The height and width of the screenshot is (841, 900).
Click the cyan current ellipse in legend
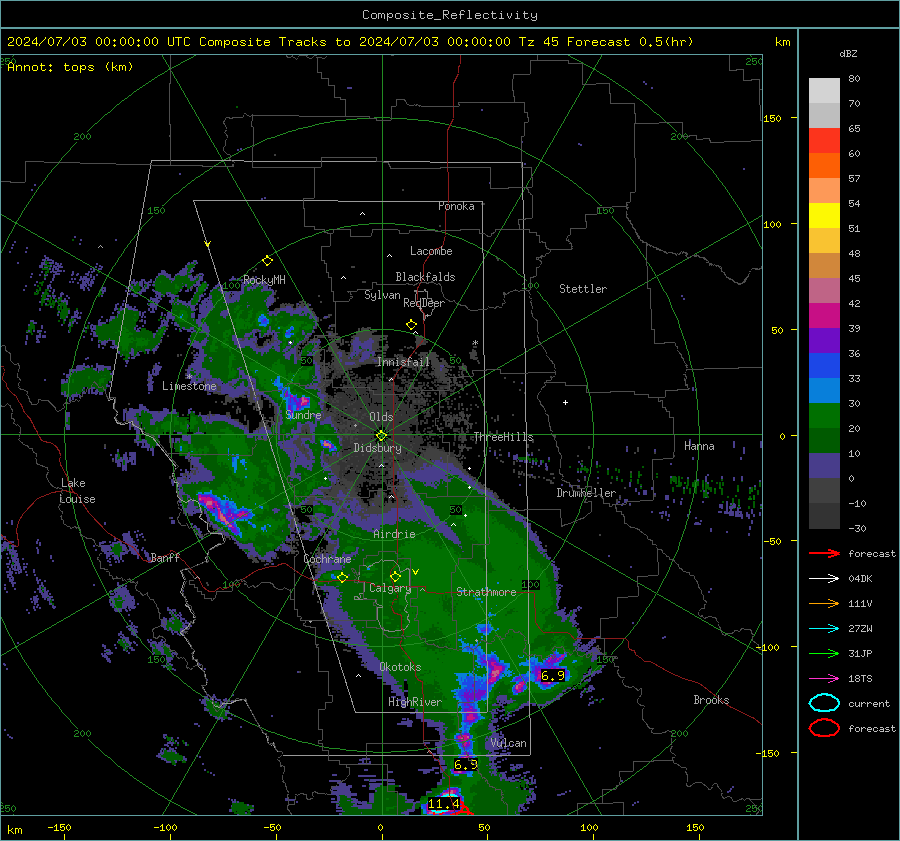pos(824,703)
